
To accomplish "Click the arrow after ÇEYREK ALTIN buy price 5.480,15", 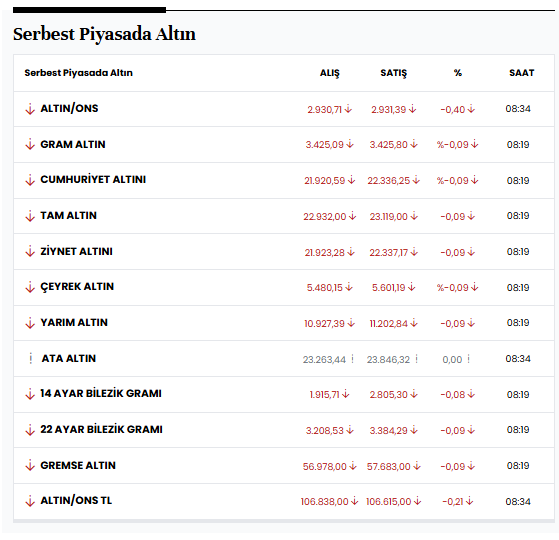I will point(349,287).
